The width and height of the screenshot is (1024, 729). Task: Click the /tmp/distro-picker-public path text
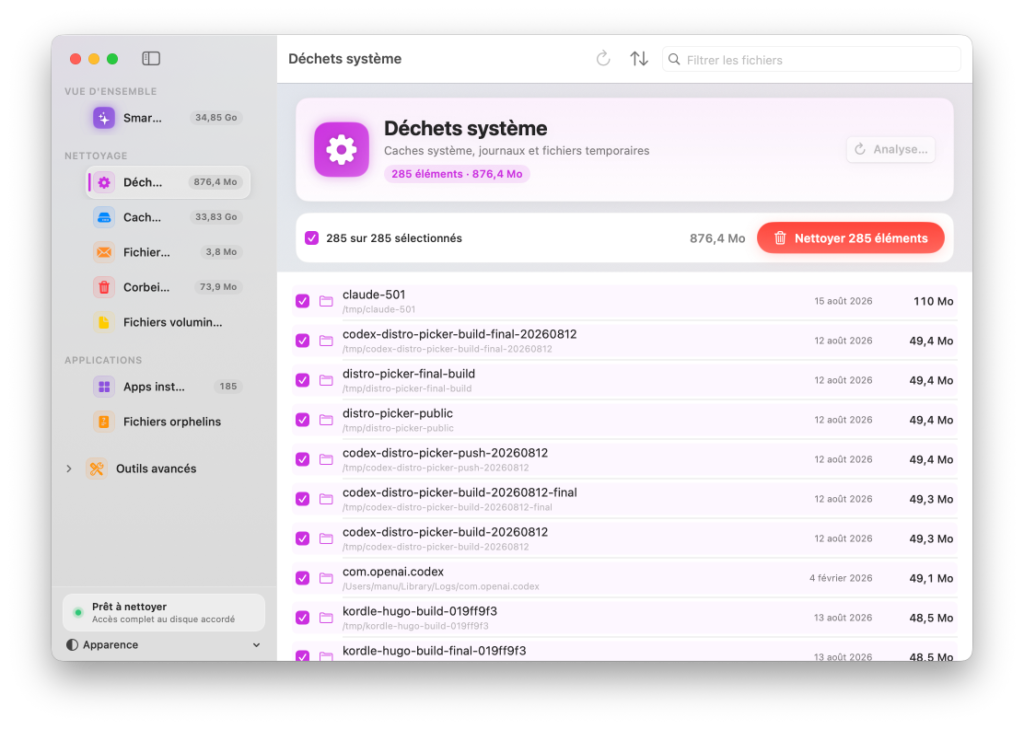point(398,429)
